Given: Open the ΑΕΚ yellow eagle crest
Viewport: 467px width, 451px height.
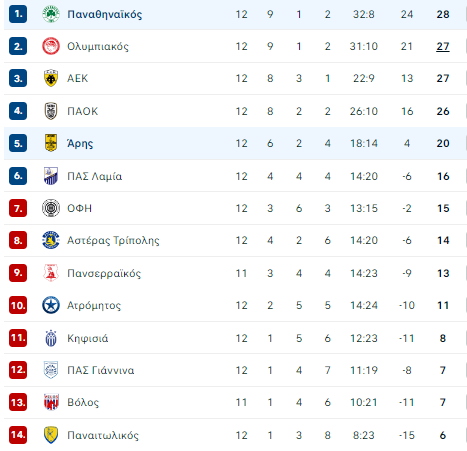Looking at the screenshot, I should pyautogui.click(x=51, y=78).
